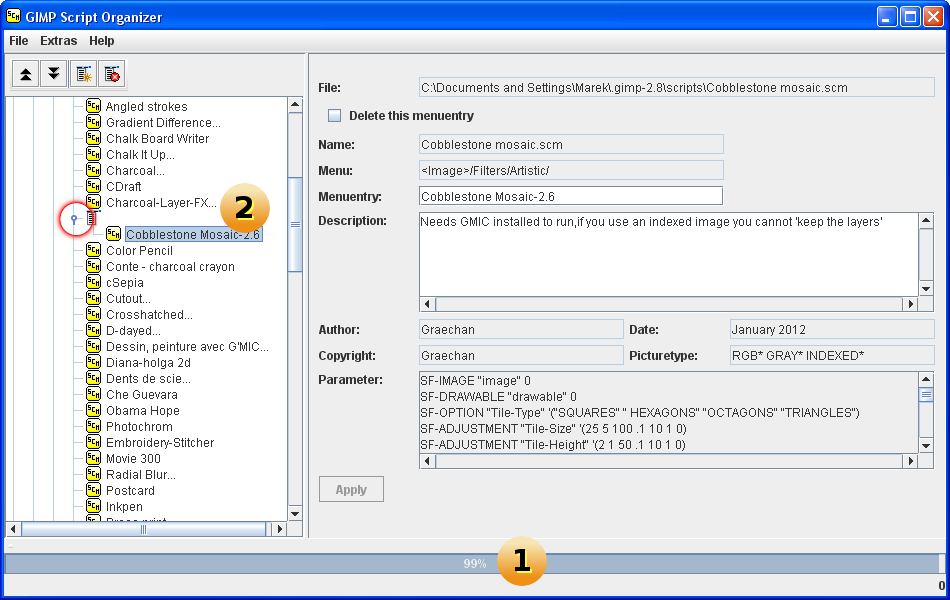
Task: Tick the Delete this menuentry checkbox
Action: point(334,115)
